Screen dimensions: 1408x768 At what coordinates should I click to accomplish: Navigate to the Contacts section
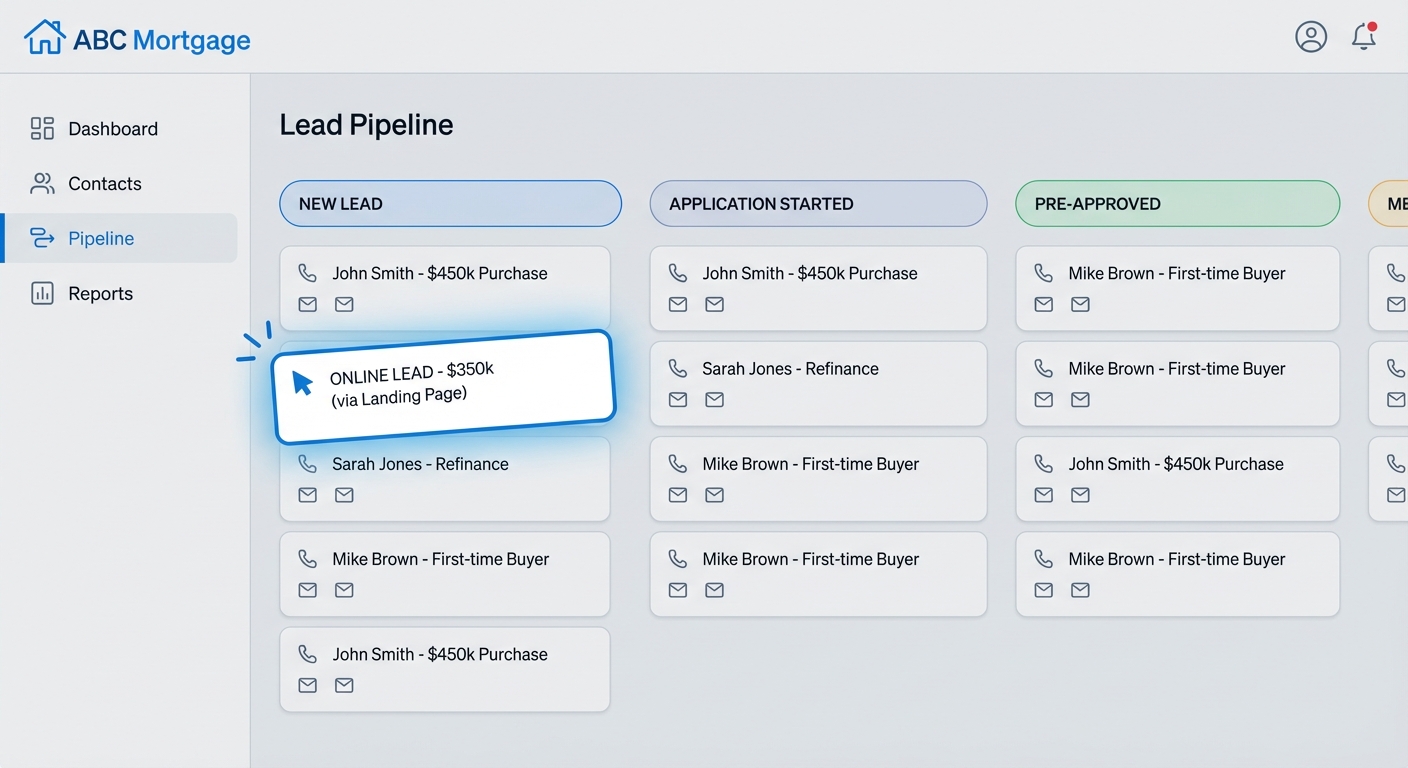(104, 183)
